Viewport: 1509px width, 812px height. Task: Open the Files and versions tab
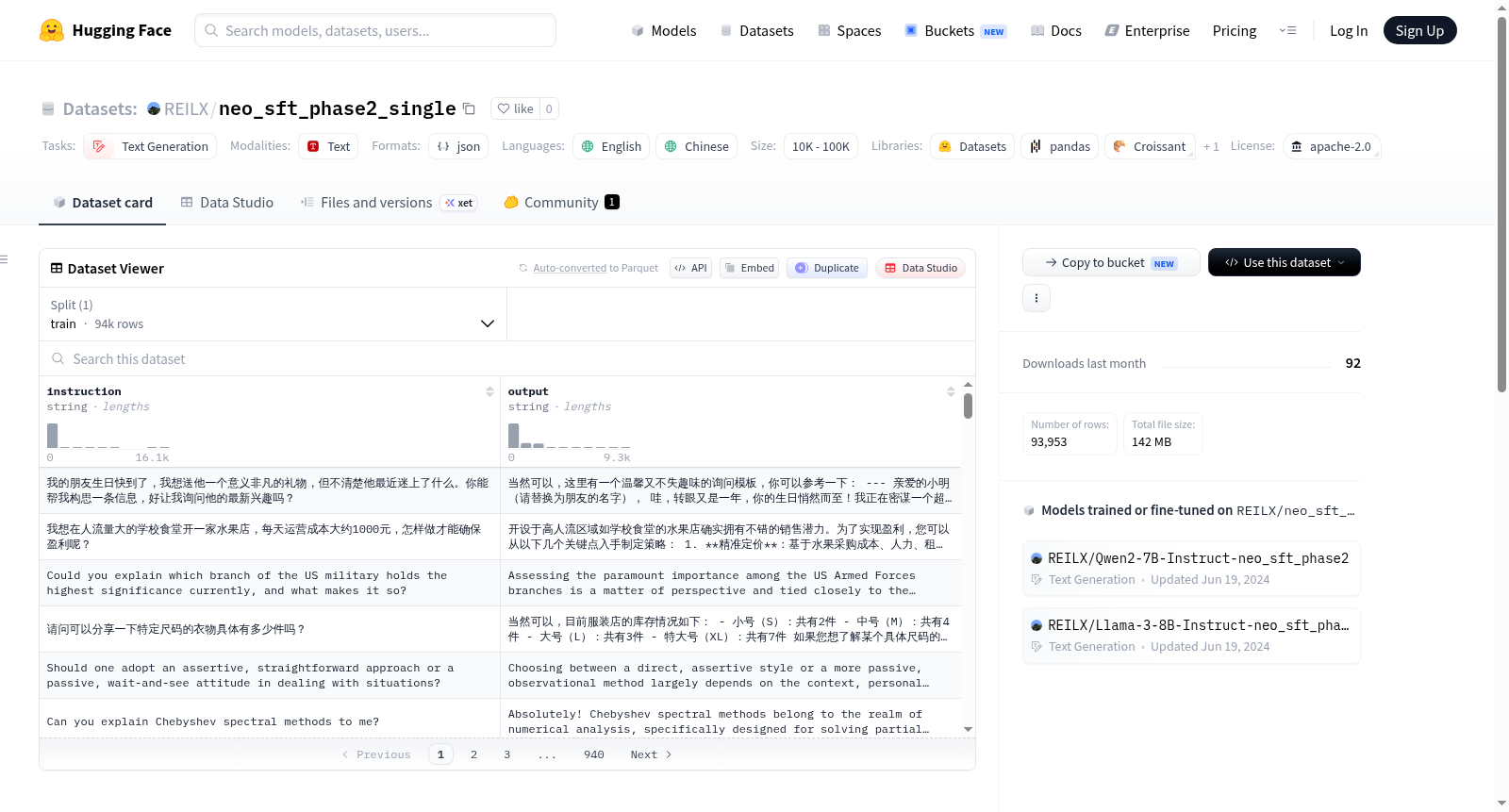click(388, 202)
